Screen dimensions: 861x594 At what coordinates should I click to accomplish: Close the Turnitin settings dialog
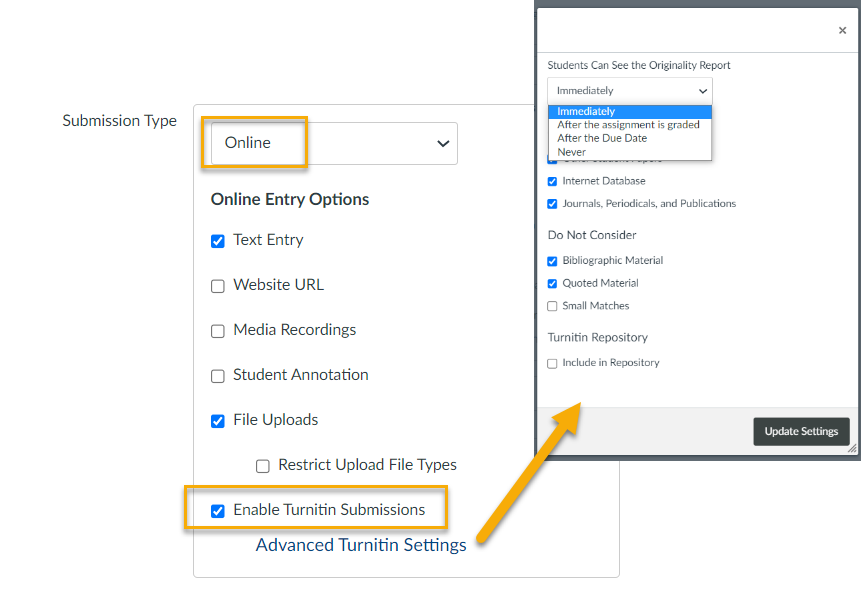[x=842, y=30]
